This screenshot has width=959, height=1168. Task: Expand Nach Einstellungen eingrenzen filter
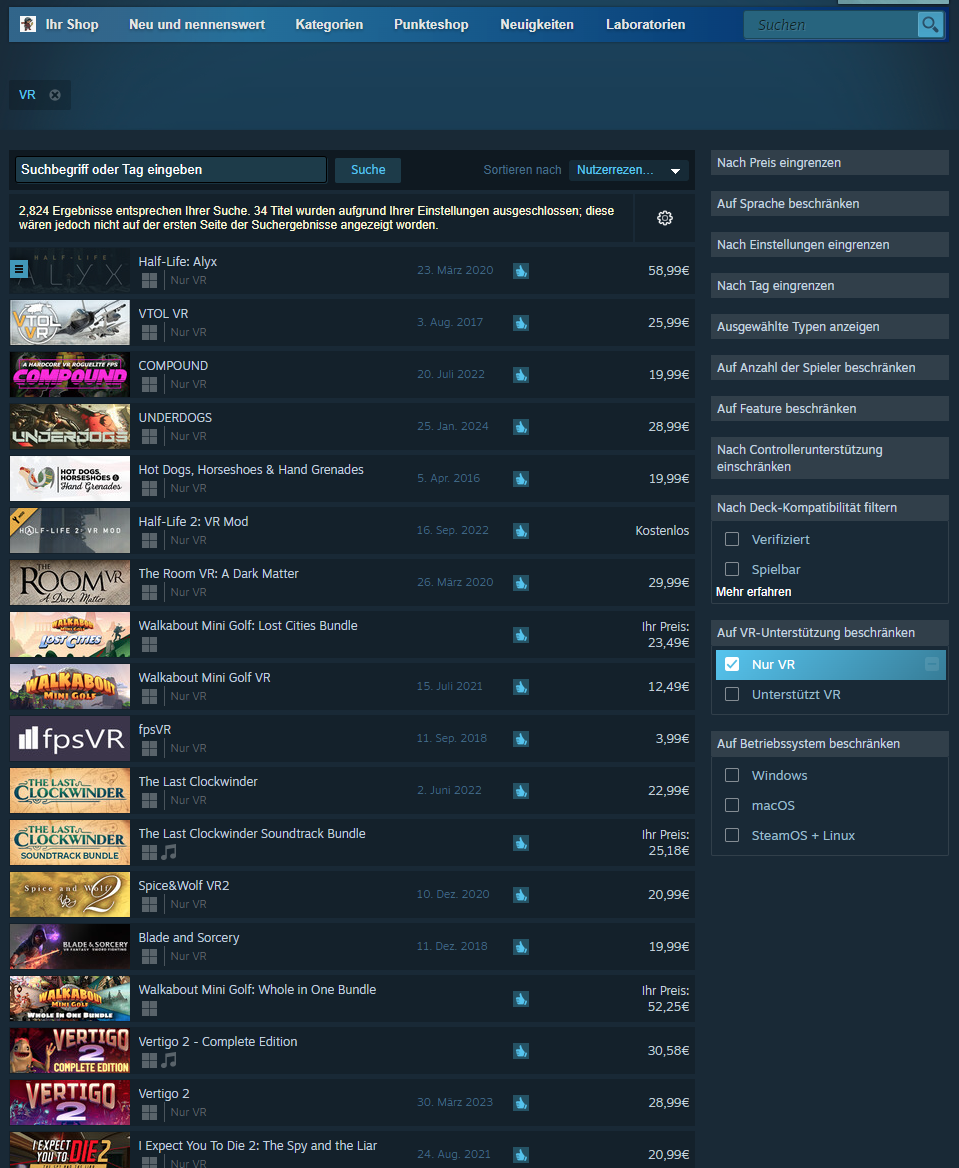click(829, 244)
